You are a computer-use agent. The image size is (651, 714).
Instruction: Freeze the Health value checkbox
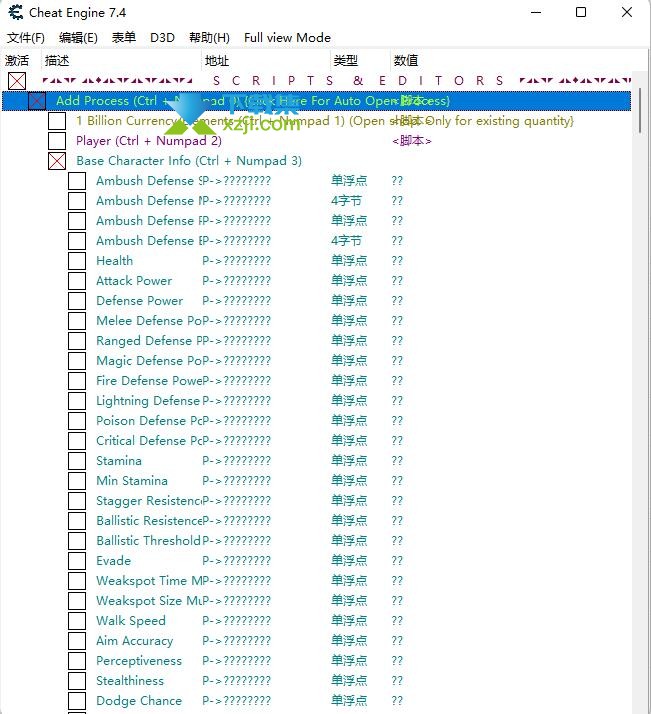[x=77, y=261]
